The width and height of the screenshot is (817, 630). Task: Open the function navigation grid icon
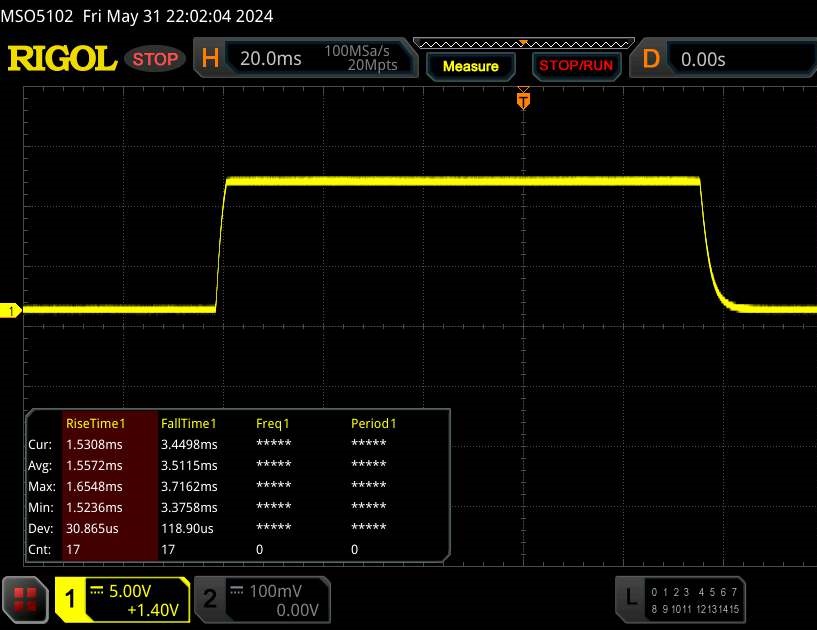(26, 599)
